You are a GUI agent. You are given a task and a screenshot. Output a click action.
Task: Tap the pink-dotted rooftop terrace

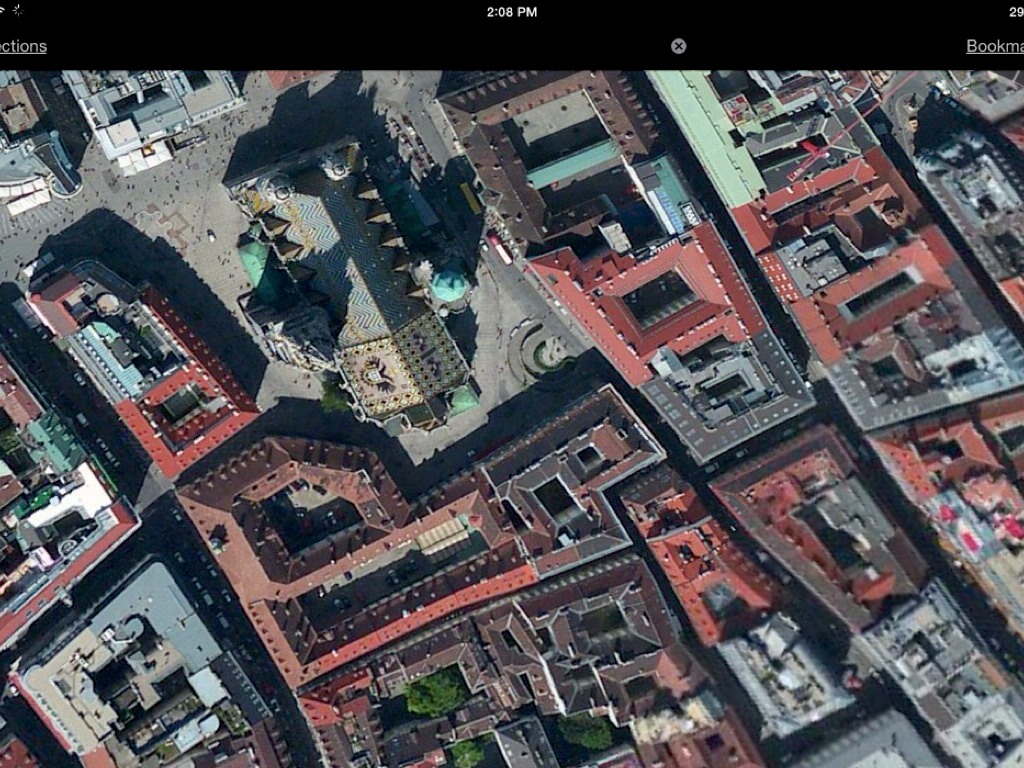(962, 520)
